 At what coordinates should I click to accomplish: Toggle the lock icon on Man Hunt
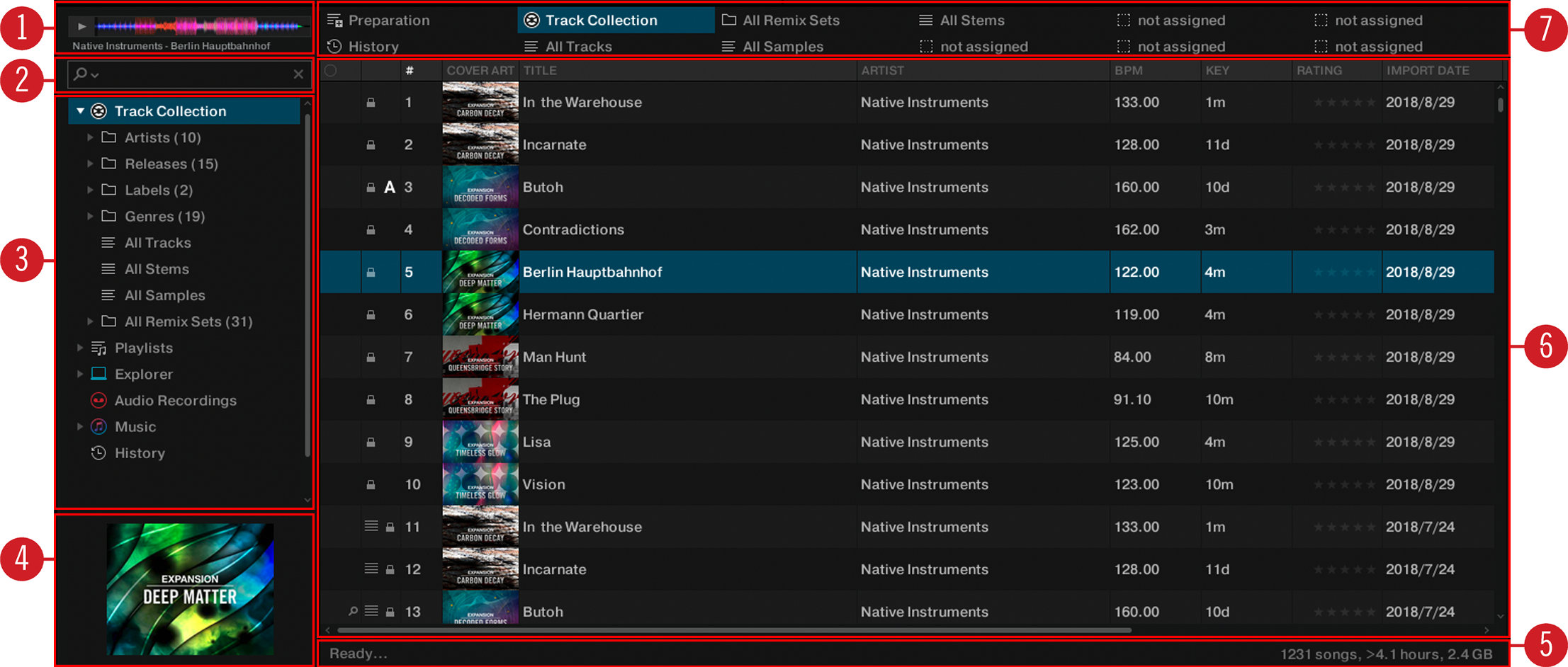(x=370, y=357)
